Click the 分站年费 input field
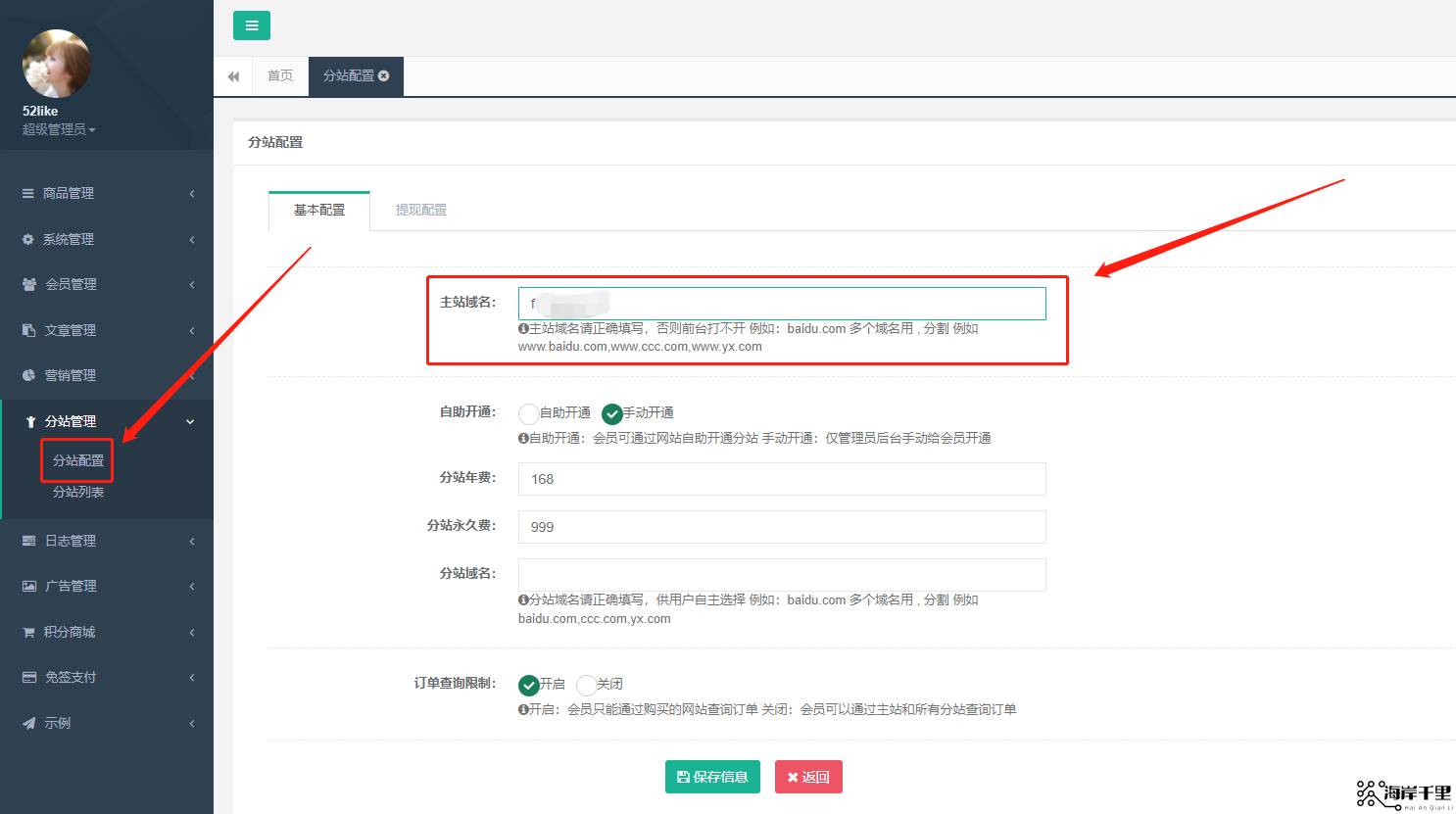 pyautogui.click(x=781, y=479)
